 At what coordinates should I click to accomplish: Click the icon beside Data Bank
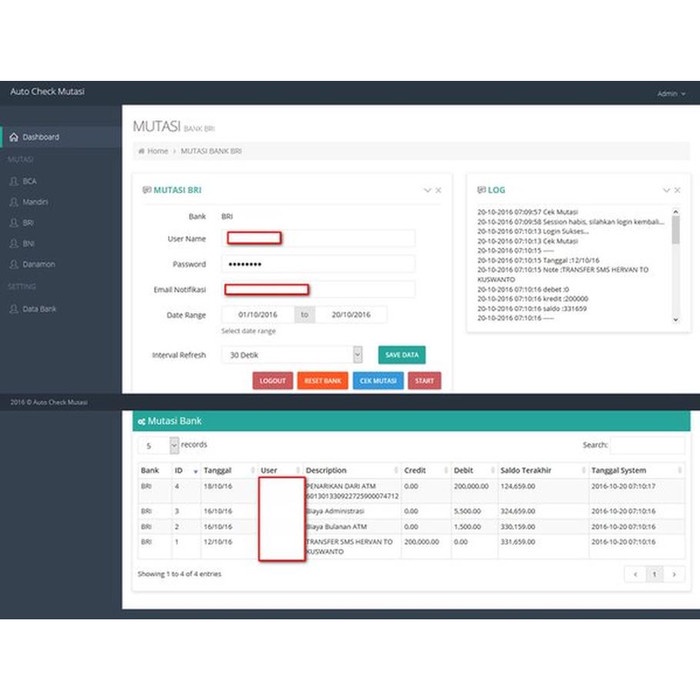pos(14,309)
